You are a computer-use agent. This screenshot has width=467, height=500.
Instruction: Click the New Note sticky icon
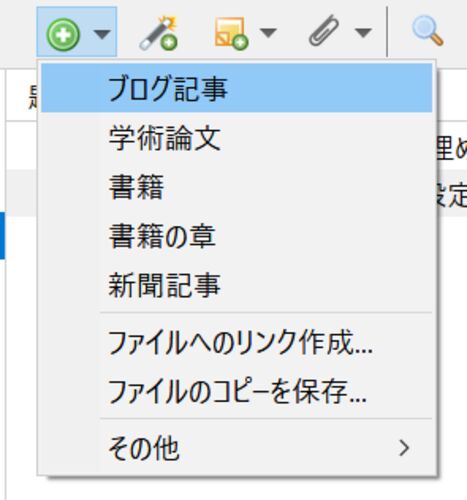point(231,34)
